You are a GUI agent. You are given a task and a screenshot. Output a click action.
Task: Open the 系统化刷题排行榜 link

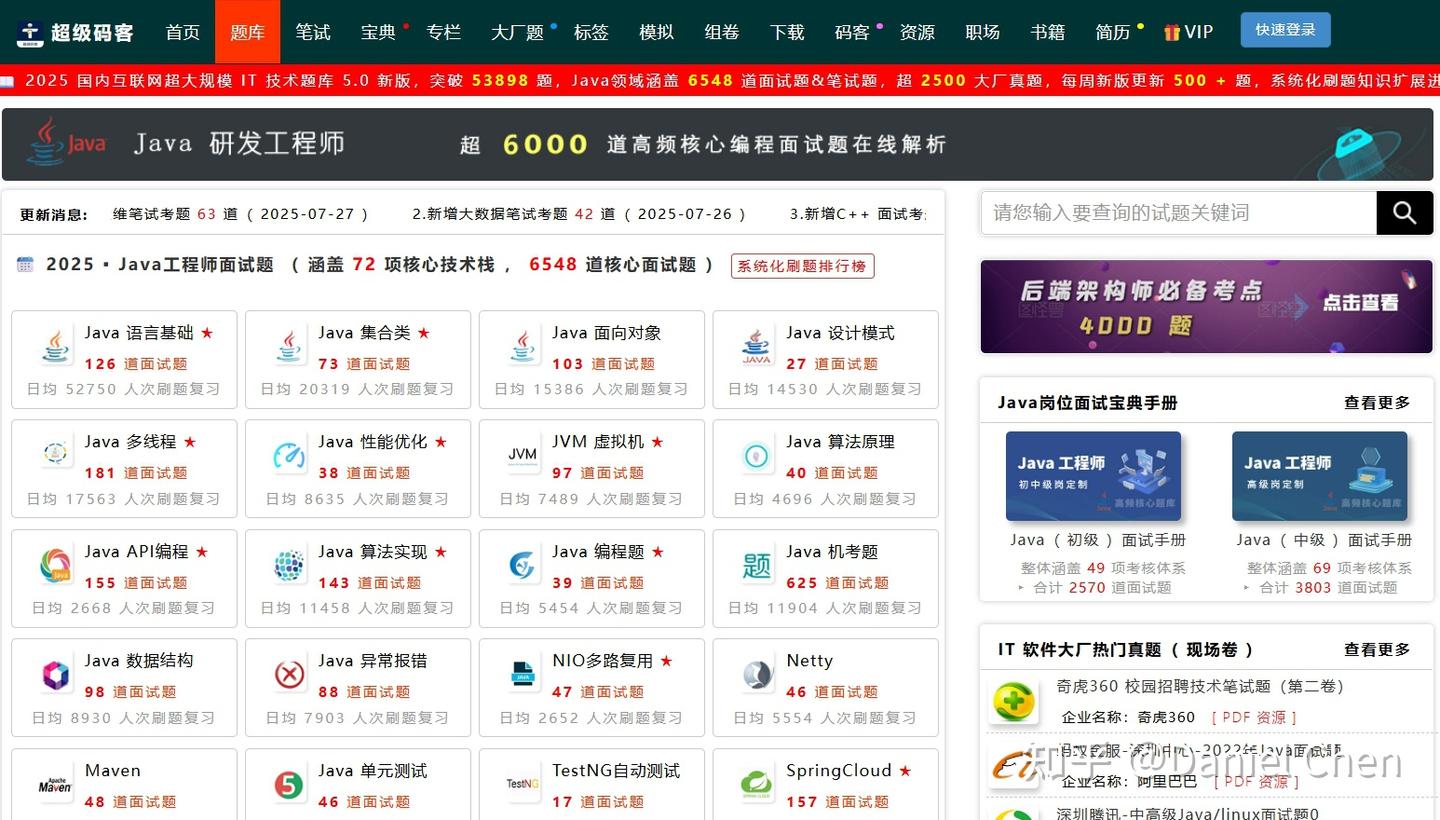pyautogui.click(x=802, y=266)
